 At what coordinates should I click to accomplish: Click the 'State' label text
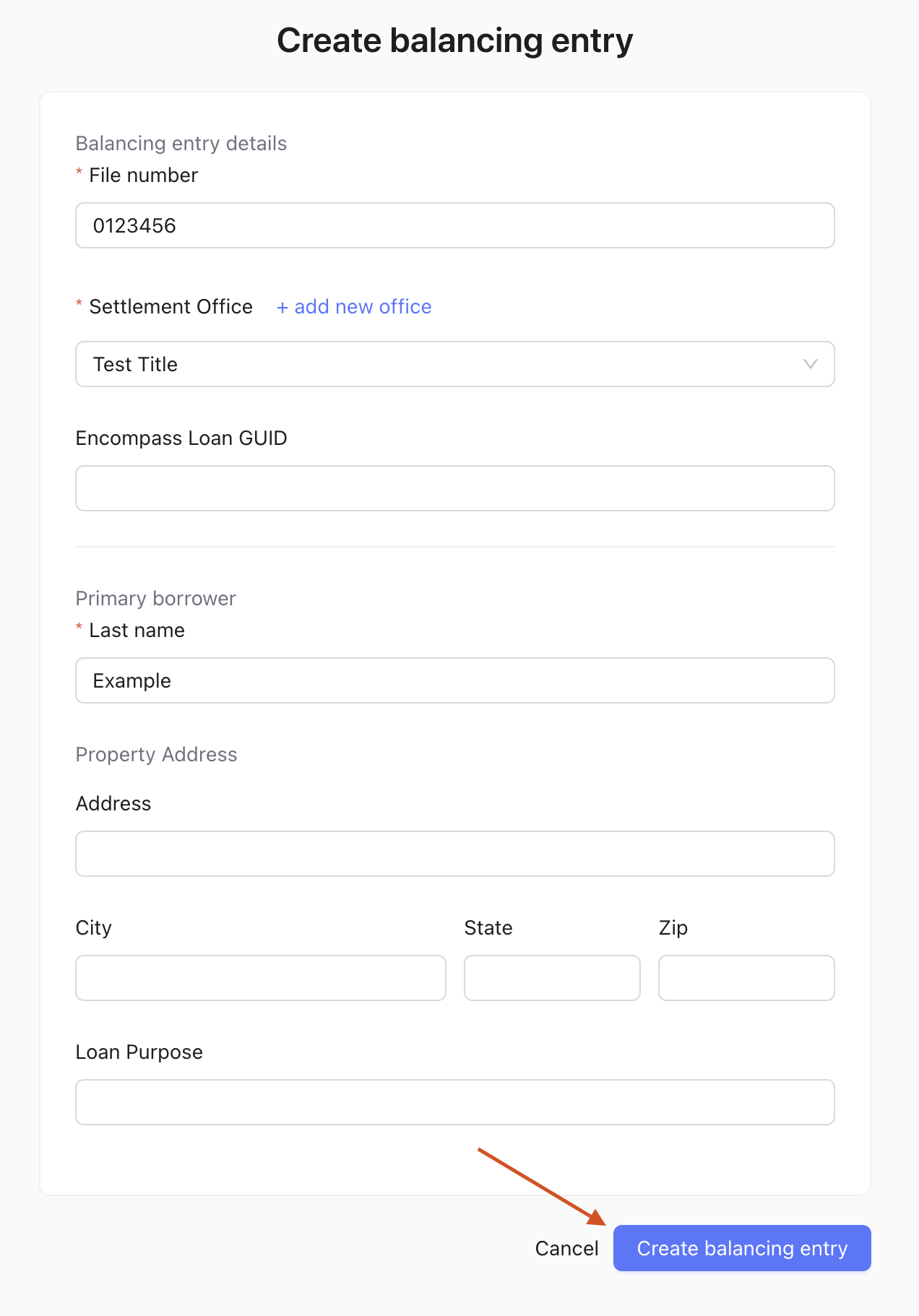tap(488, 927)
